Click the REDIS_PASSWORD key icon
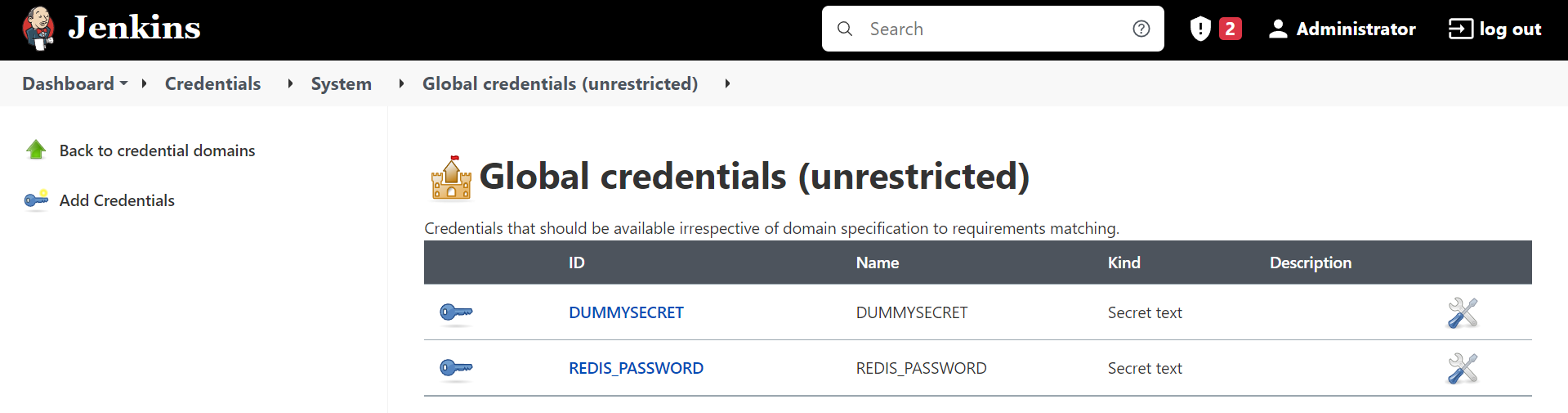The width and height of the screenshot is (1568, 413). (x=456, y=368)
